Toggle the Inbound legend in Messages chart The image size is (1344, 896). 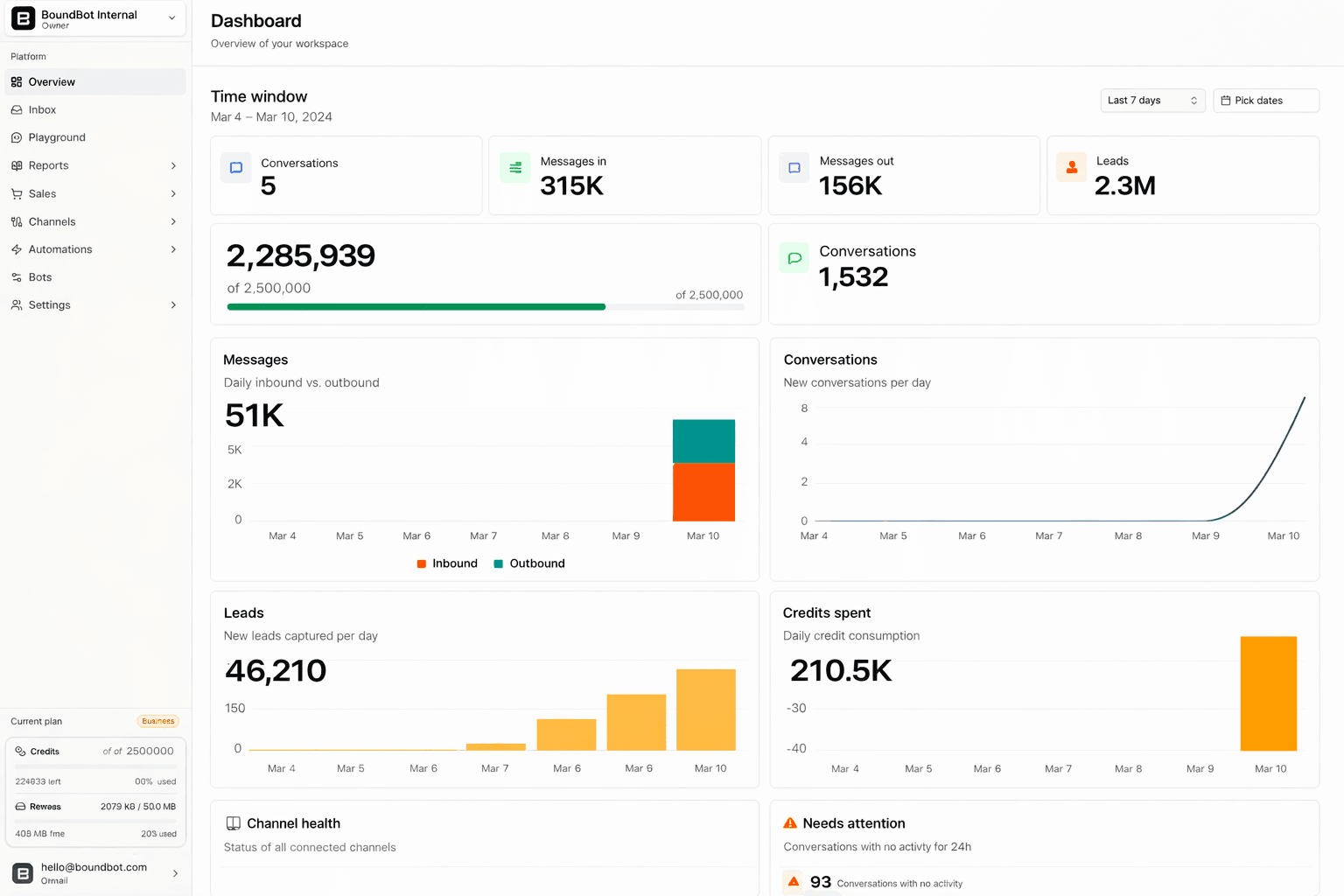[447, 563]
